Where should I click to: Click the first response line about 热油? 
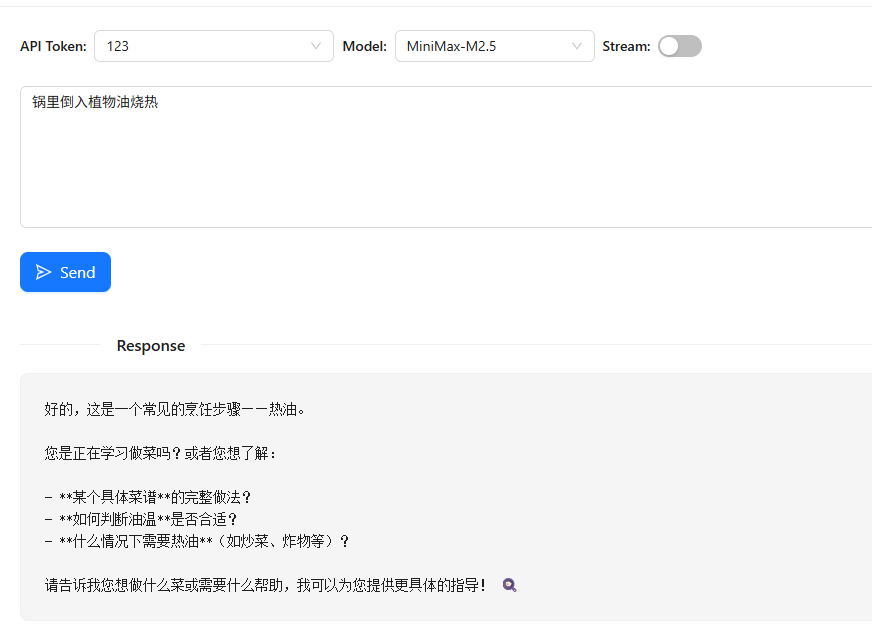(x=174, y=409)
